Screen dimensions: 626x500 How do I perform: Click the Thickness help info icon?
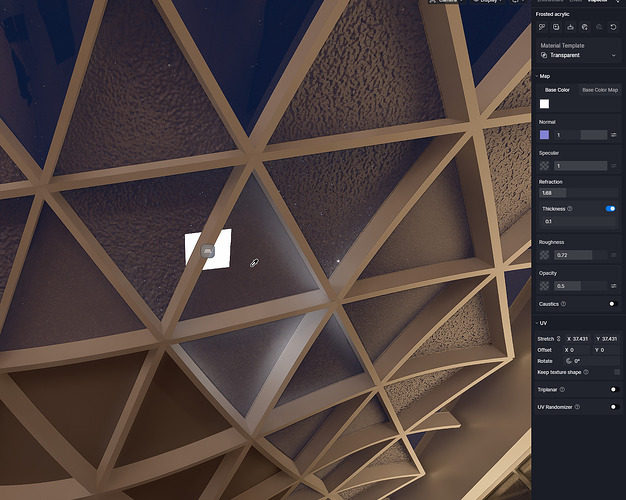[x=570, y=209]
